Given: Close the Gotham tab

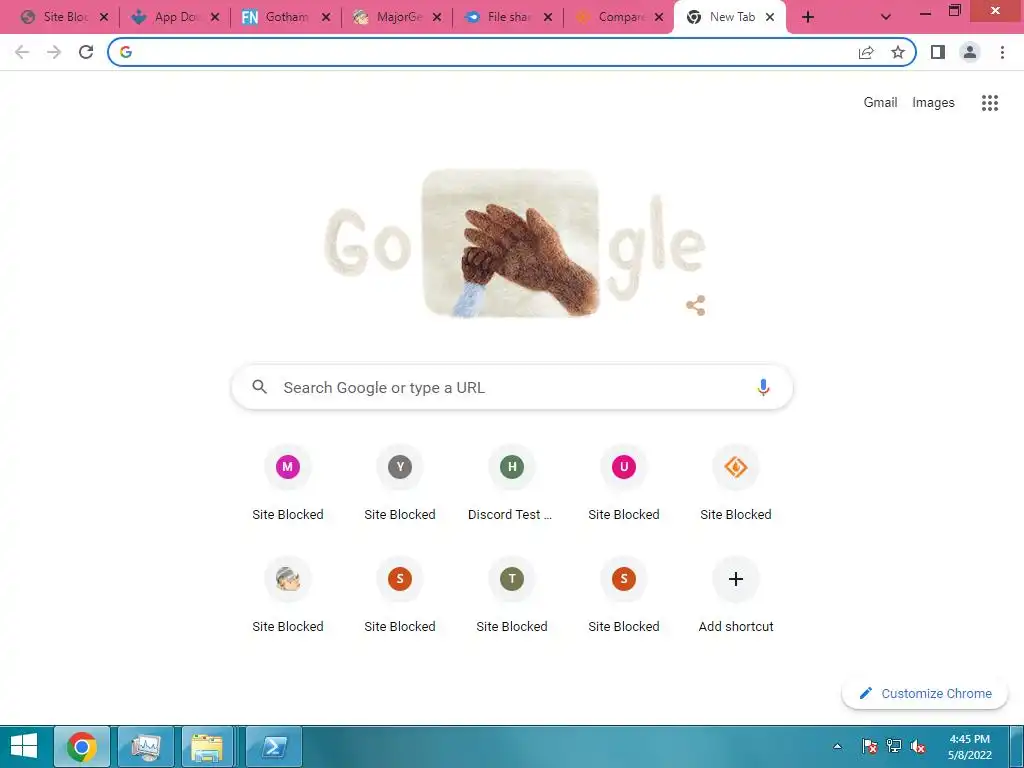Looking at the screenshot, I should pos(326,18).
